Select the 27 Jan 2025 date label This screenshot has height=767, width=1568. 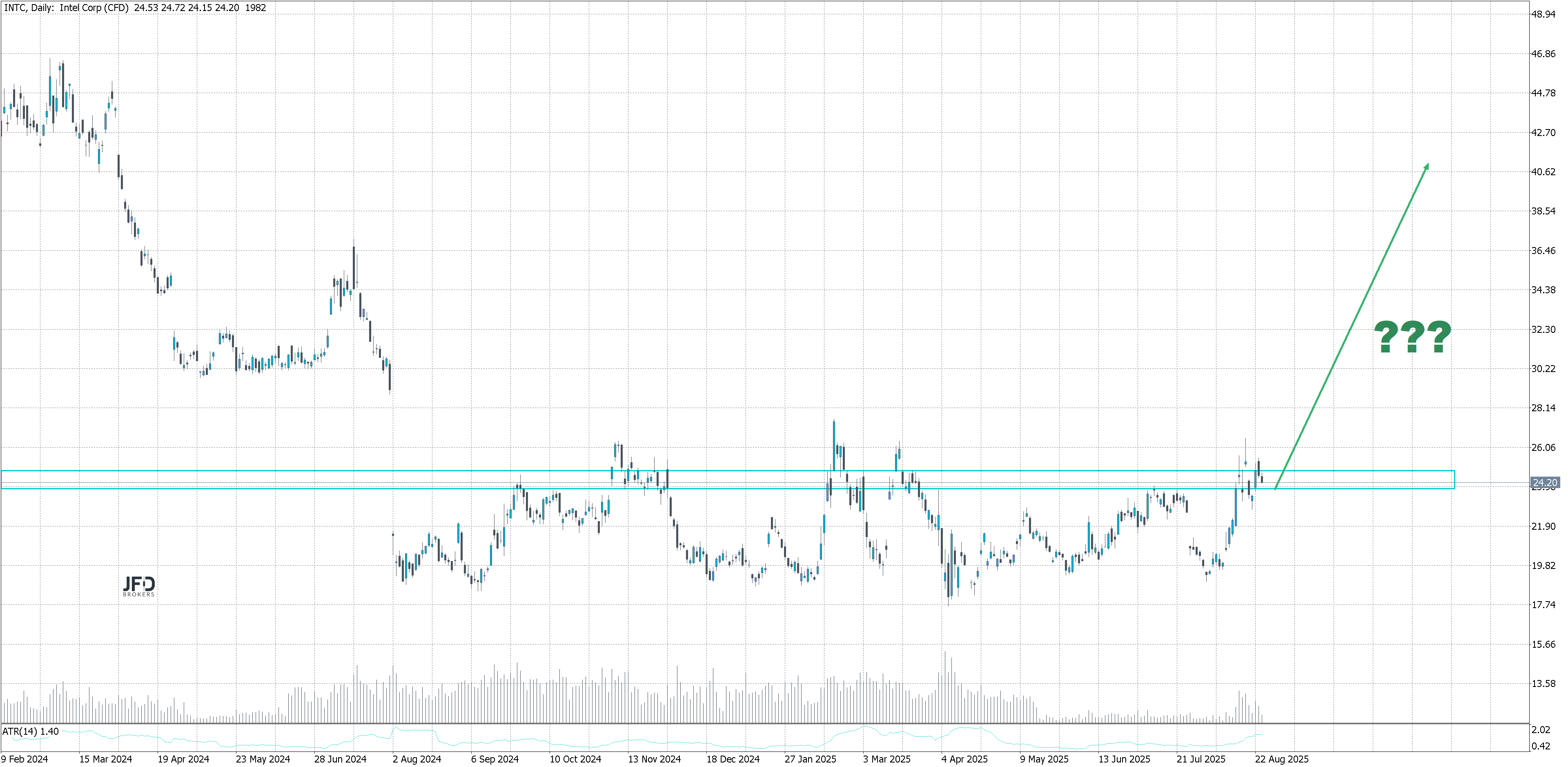coord(810,759)
